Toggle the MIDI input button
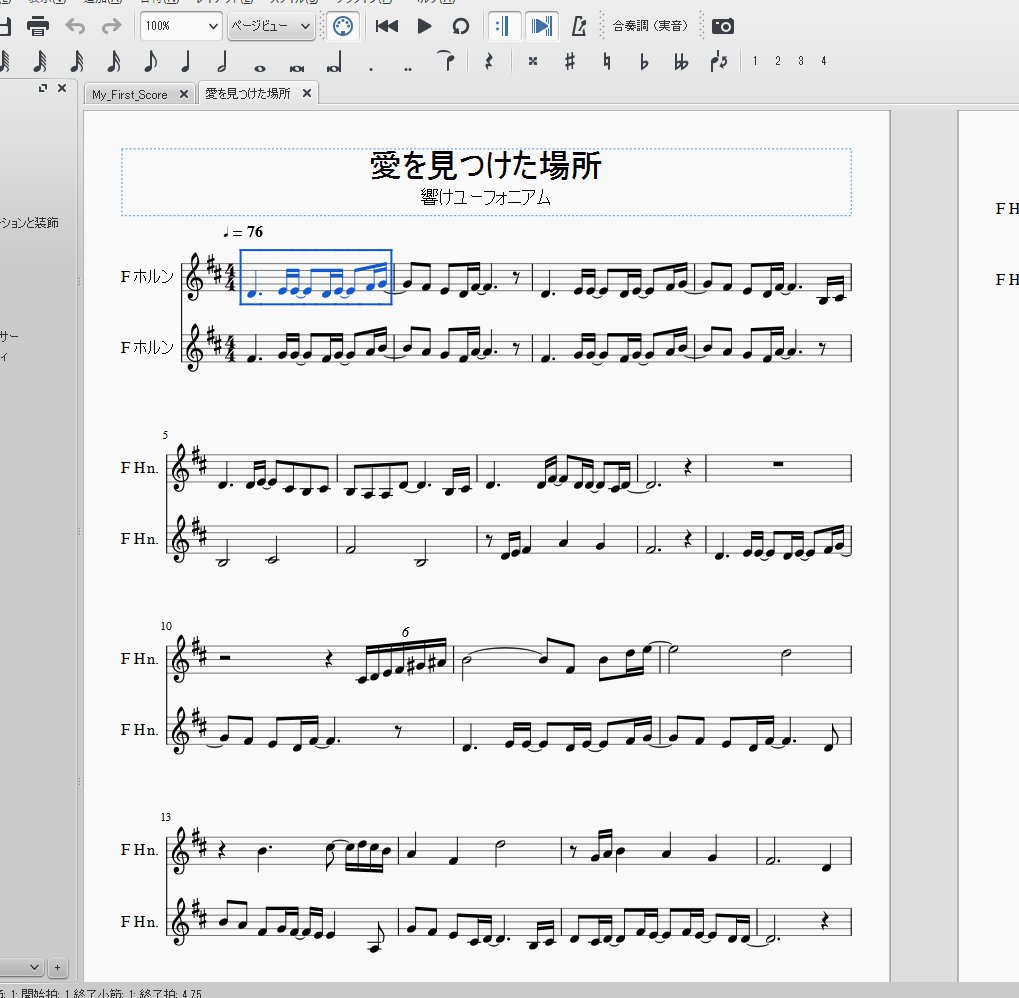The height and width of the screenshot is (998, 1019). tap(342, 26)
